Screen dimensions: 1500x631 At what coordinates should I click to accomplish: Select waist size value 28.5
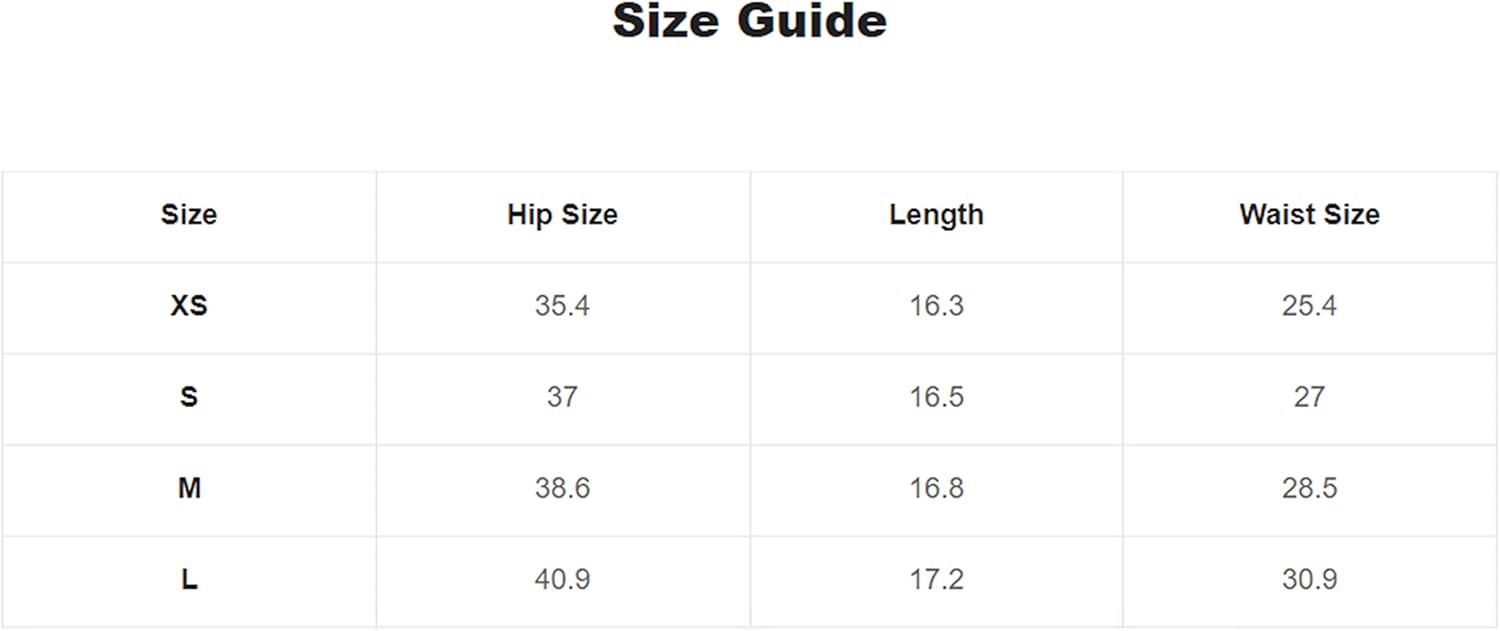coord(1309,488)
